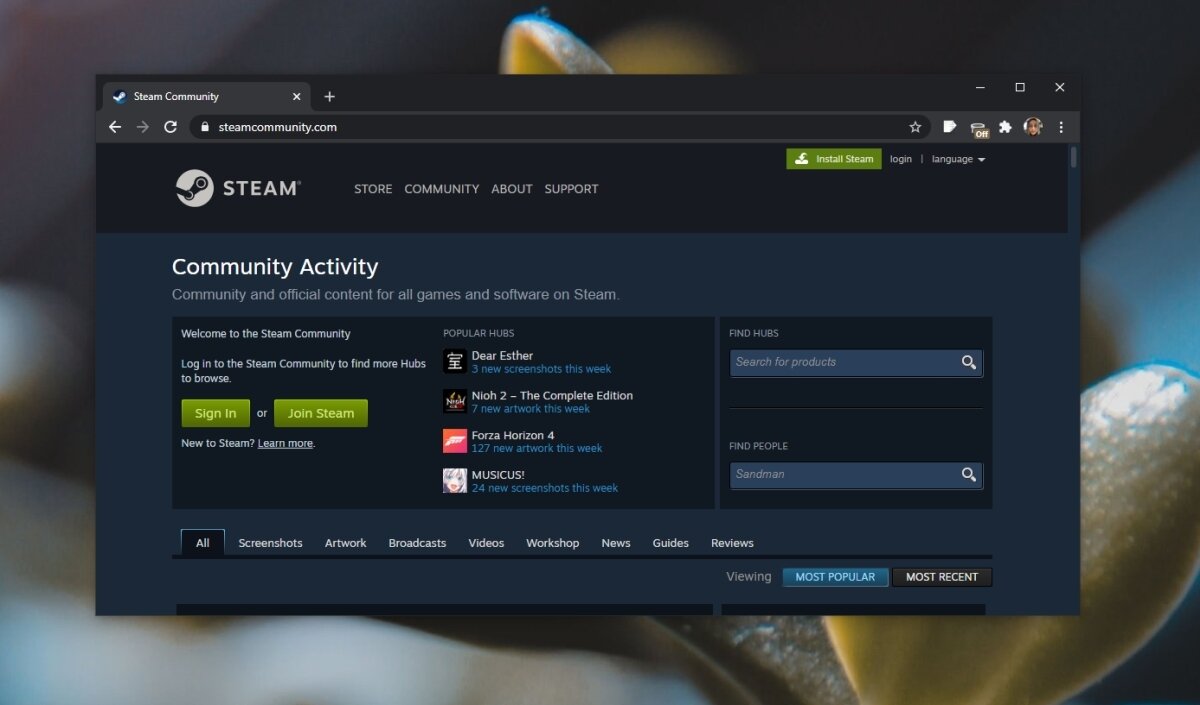
Task: Click the browser profile avatar
Action: 1033,127
